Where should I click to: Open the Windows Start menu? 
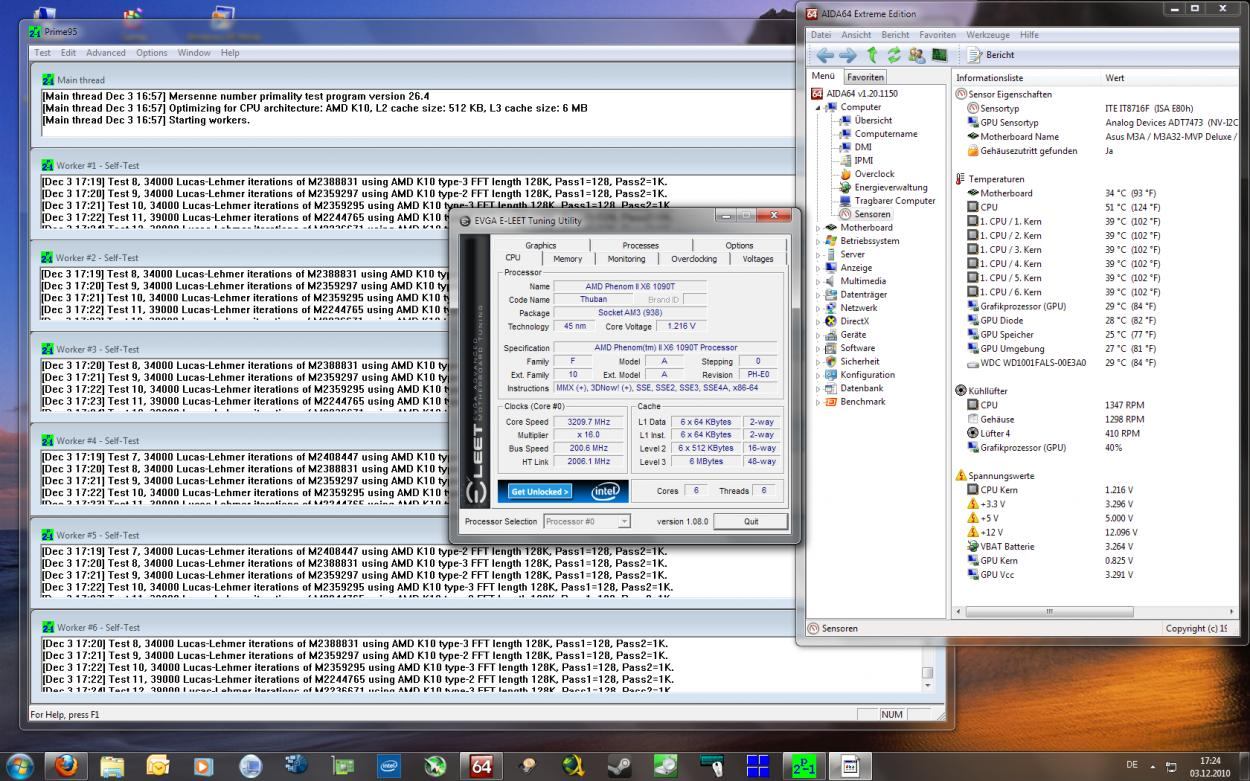[x=20, y=765]
